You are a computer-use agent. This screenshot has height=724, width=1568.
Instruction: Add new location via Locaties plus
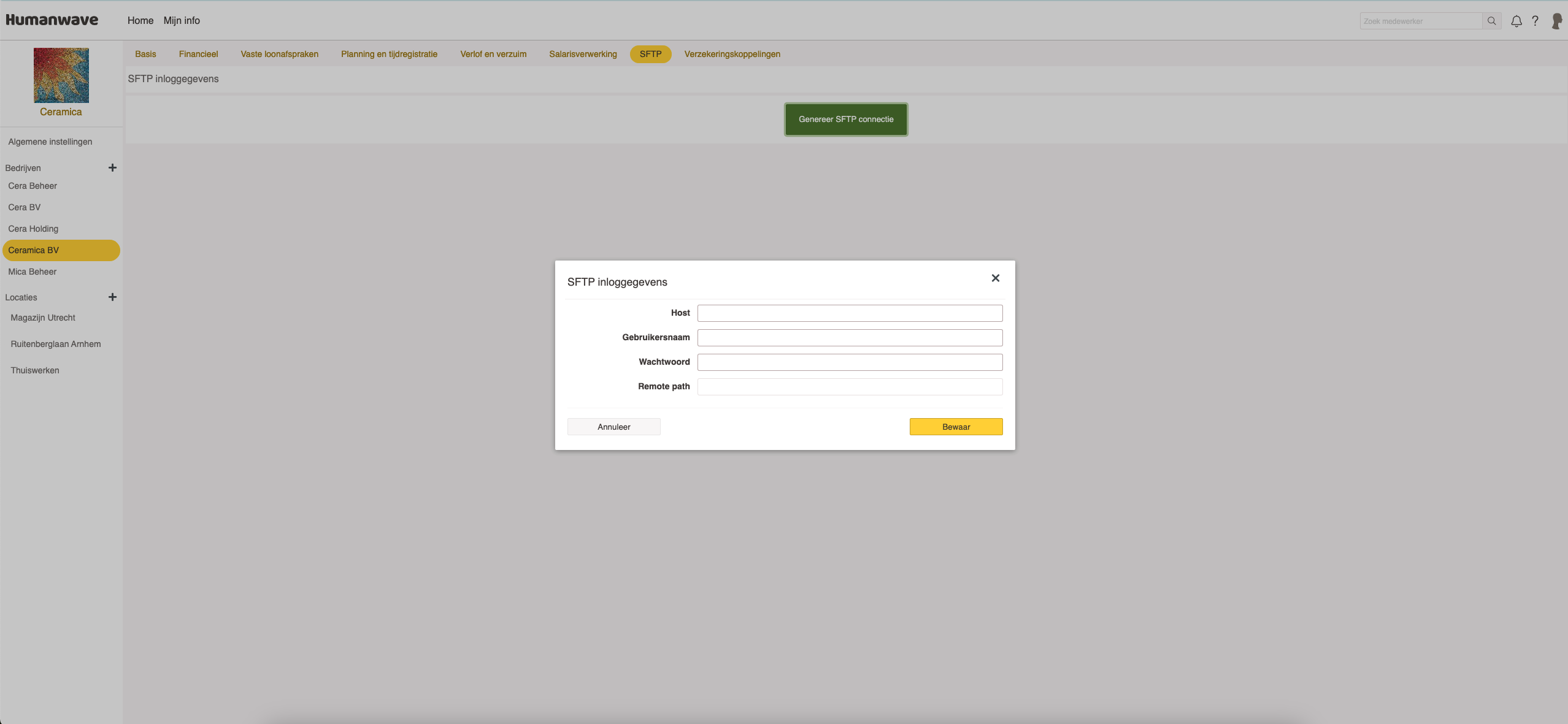(112, 297)
